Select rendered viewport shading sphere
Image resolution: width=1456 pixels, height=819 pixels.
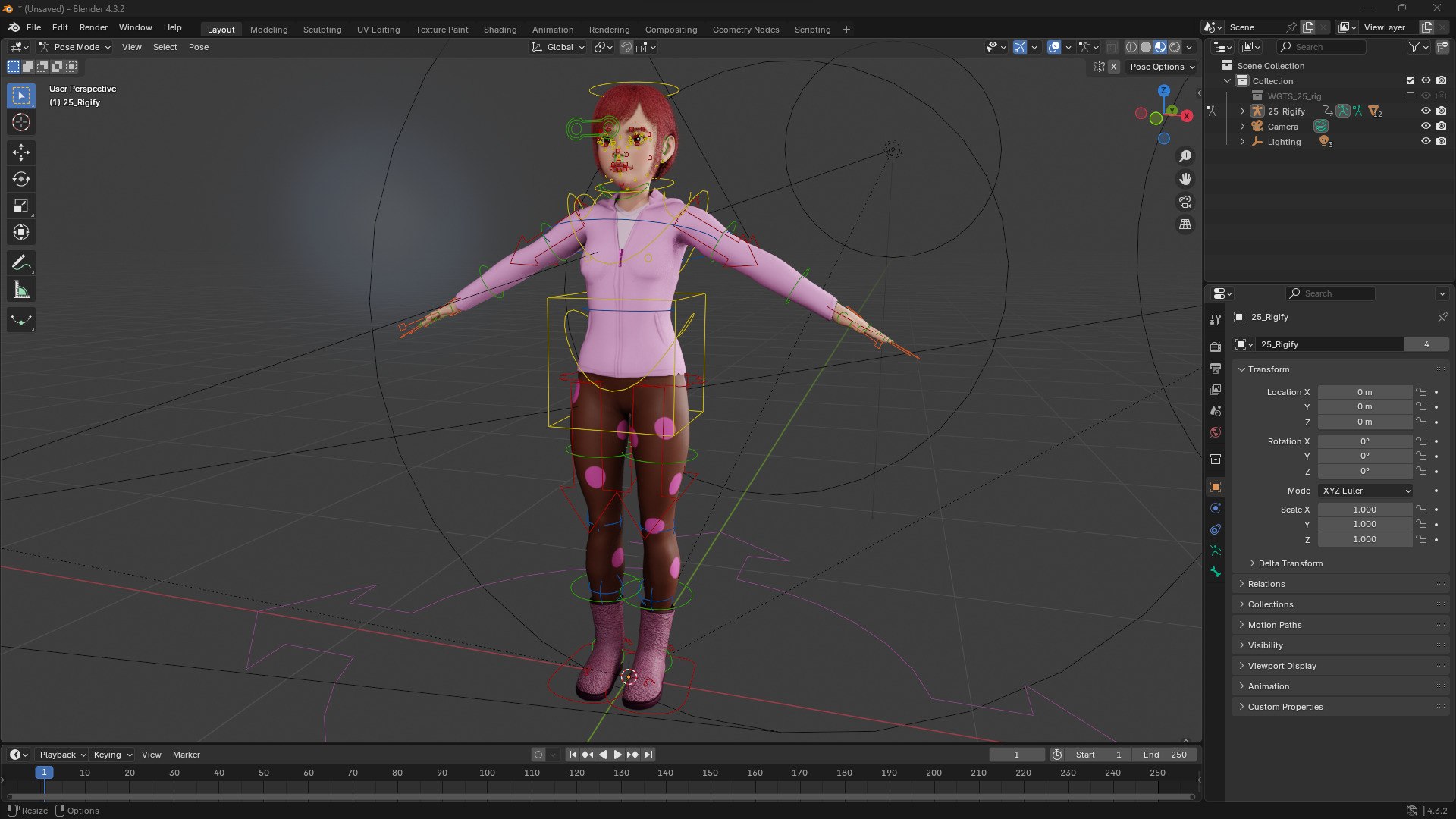click(1175, 47)
